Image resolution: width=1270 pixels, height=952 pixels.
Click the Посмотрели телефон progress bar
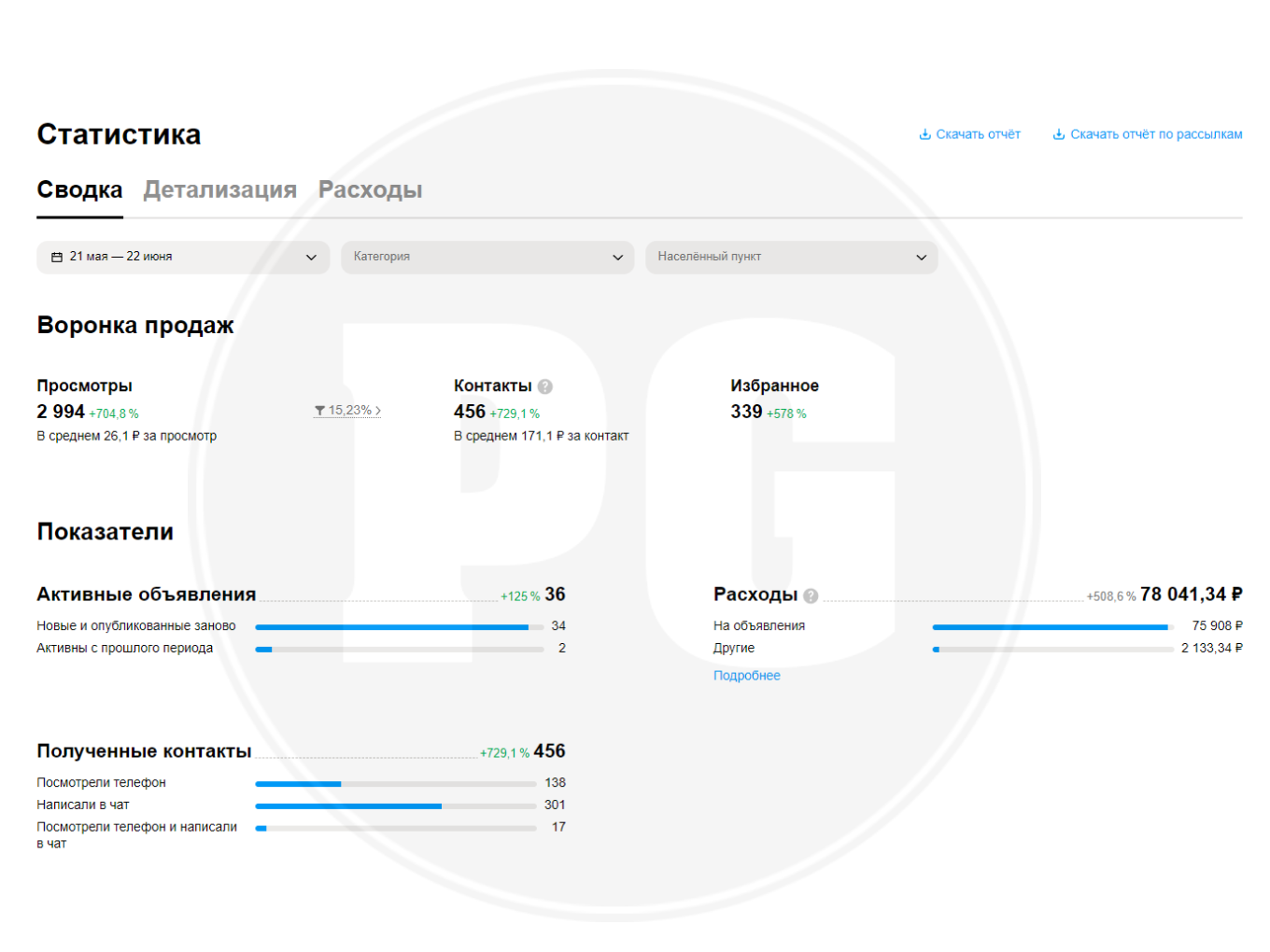tap(396, 783)
